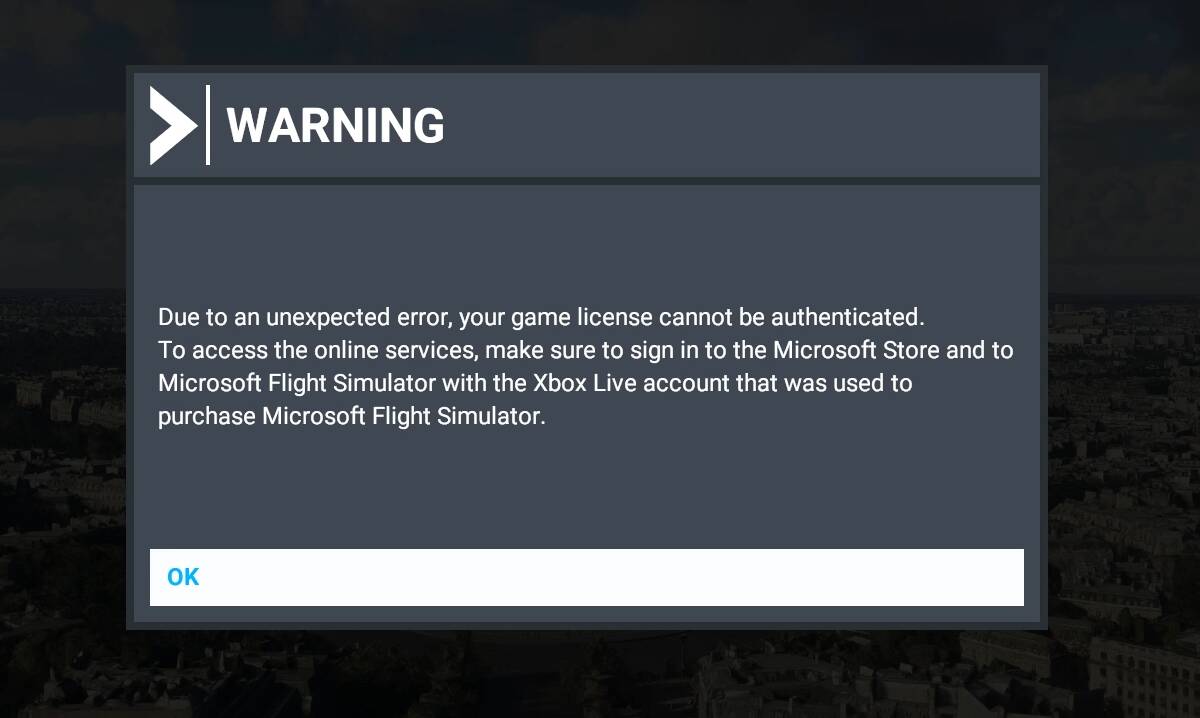The image size is (1200, 718).
Task: Click the vertical divider beside the chevron
Action: 207,125
